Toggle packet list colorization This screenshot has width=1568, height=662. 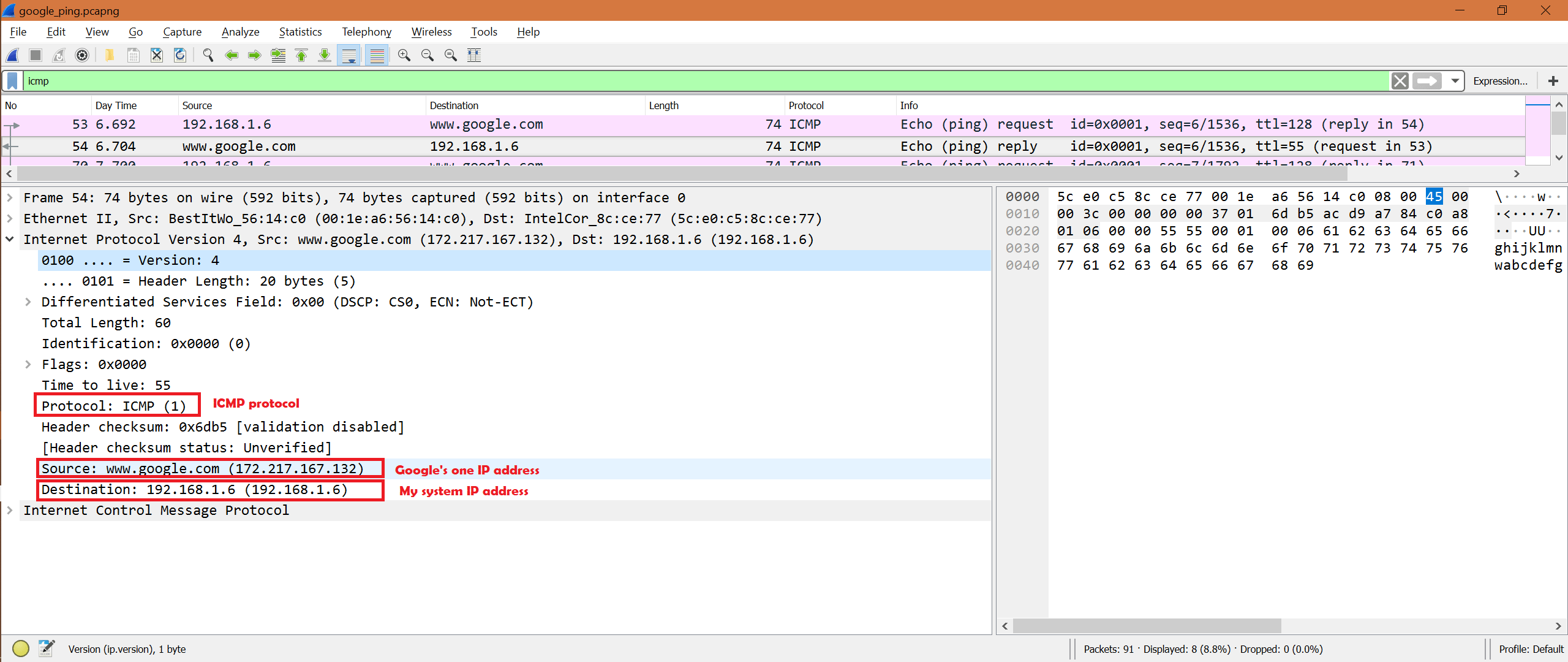tap(377, 55)
